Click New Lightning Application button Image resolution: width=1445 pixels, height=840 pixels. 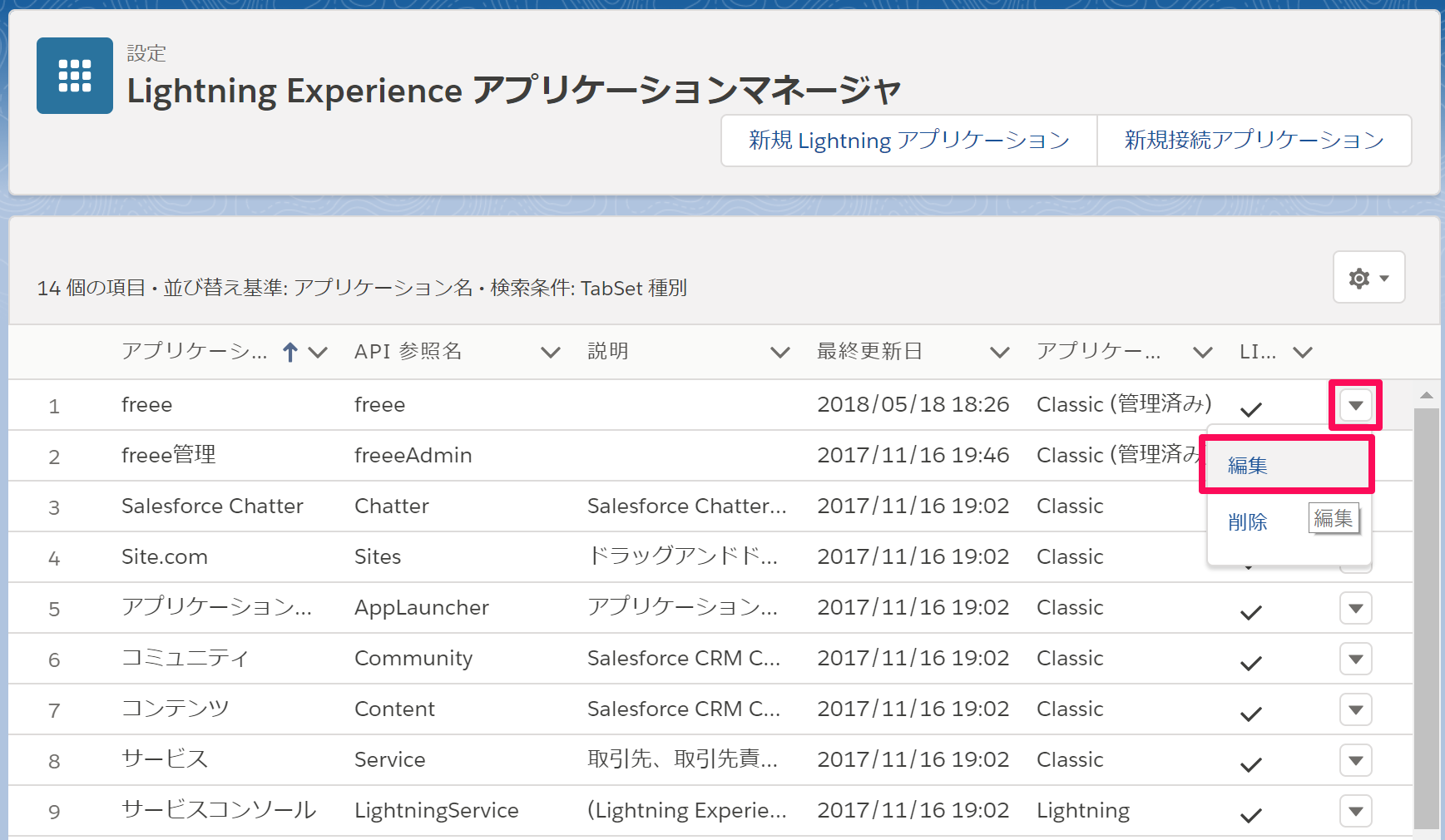(x=909, y=141)
